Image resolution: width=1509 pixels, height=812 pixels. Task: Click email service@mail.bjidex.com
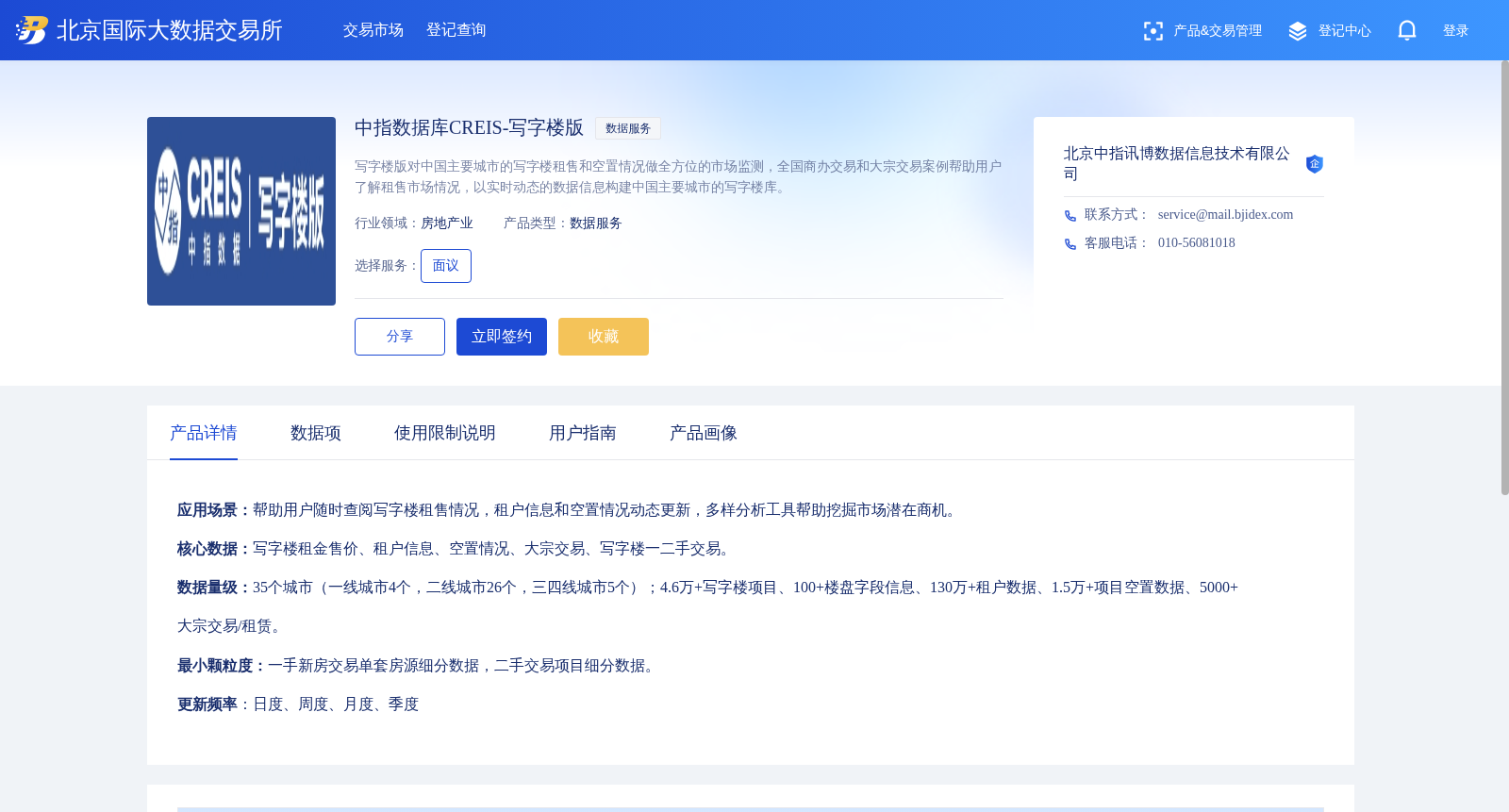click(x=1226, y=215)
